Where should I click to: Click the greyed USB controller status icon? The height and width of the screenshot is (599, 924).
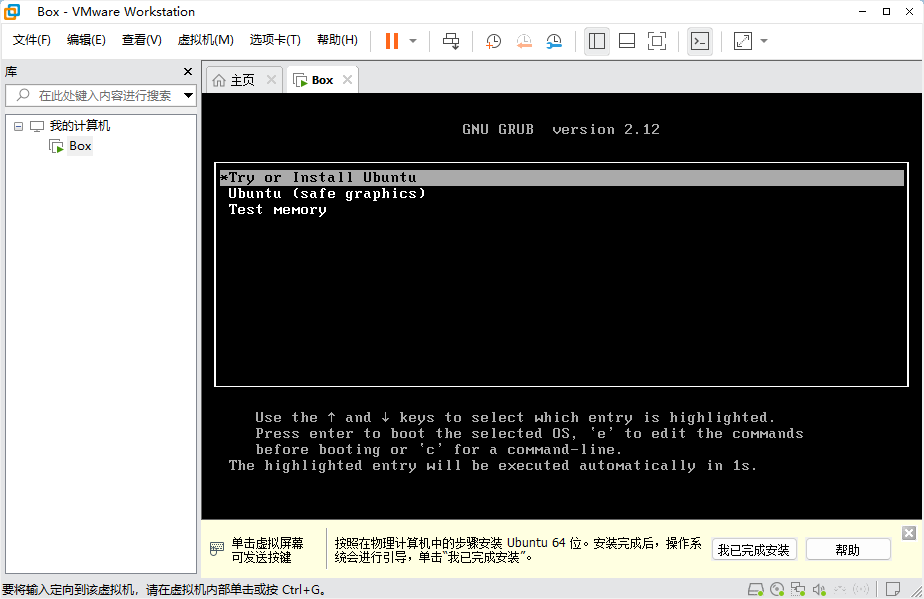point(840,589)
